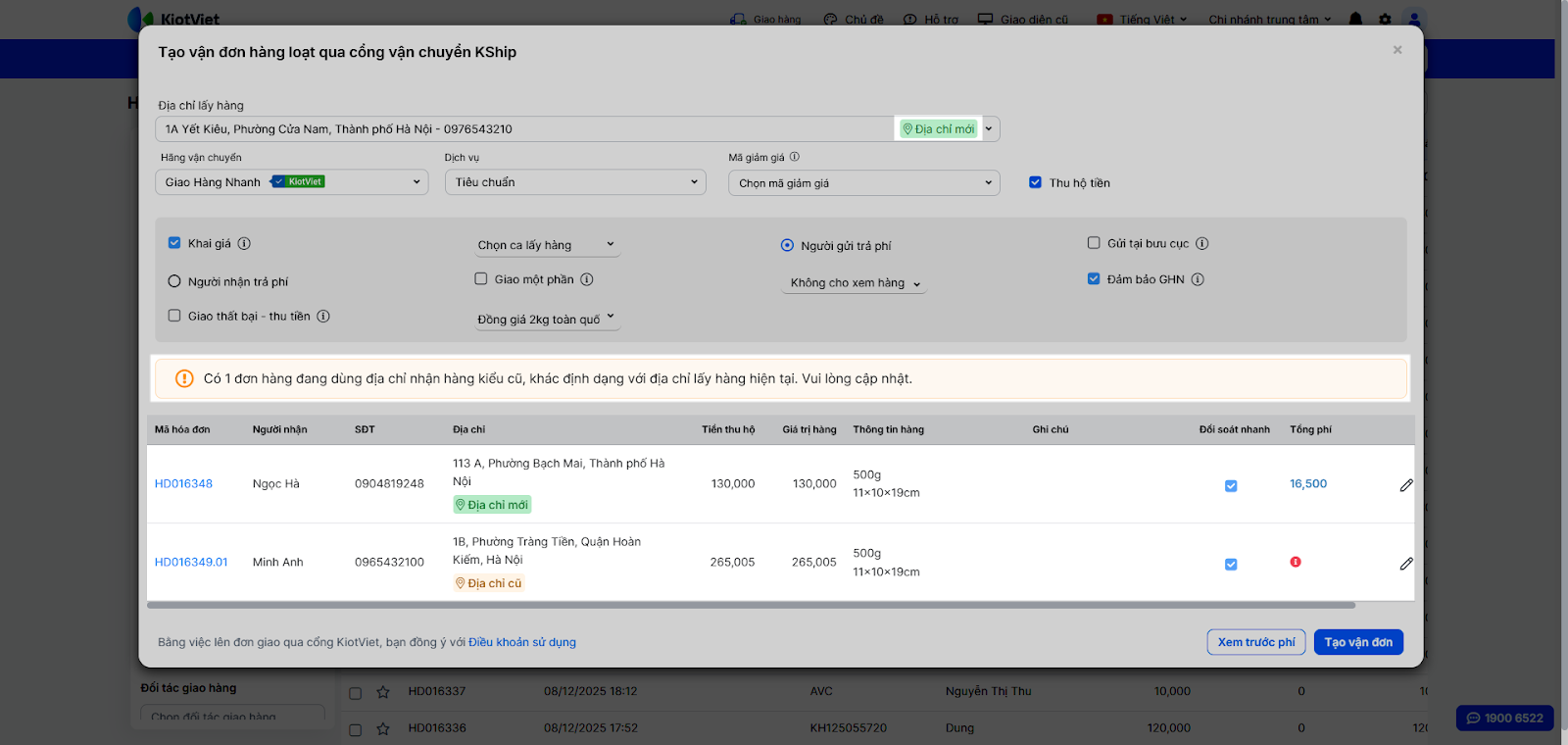Open the Điều khoản sử dụng link
Image resolution: width=1568 pixels, height=745 pixels.
pos(521,642)
